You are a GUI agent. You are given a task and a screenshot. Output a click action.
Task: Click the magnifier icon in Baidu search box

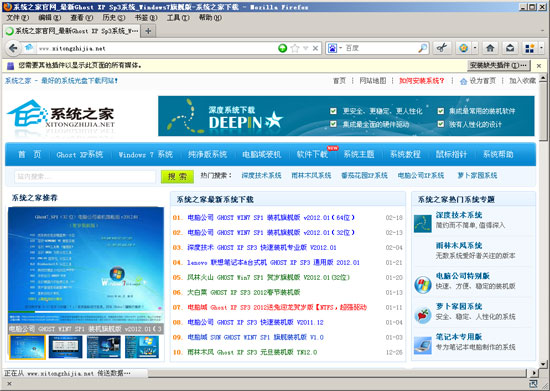[x=423, y=48]
